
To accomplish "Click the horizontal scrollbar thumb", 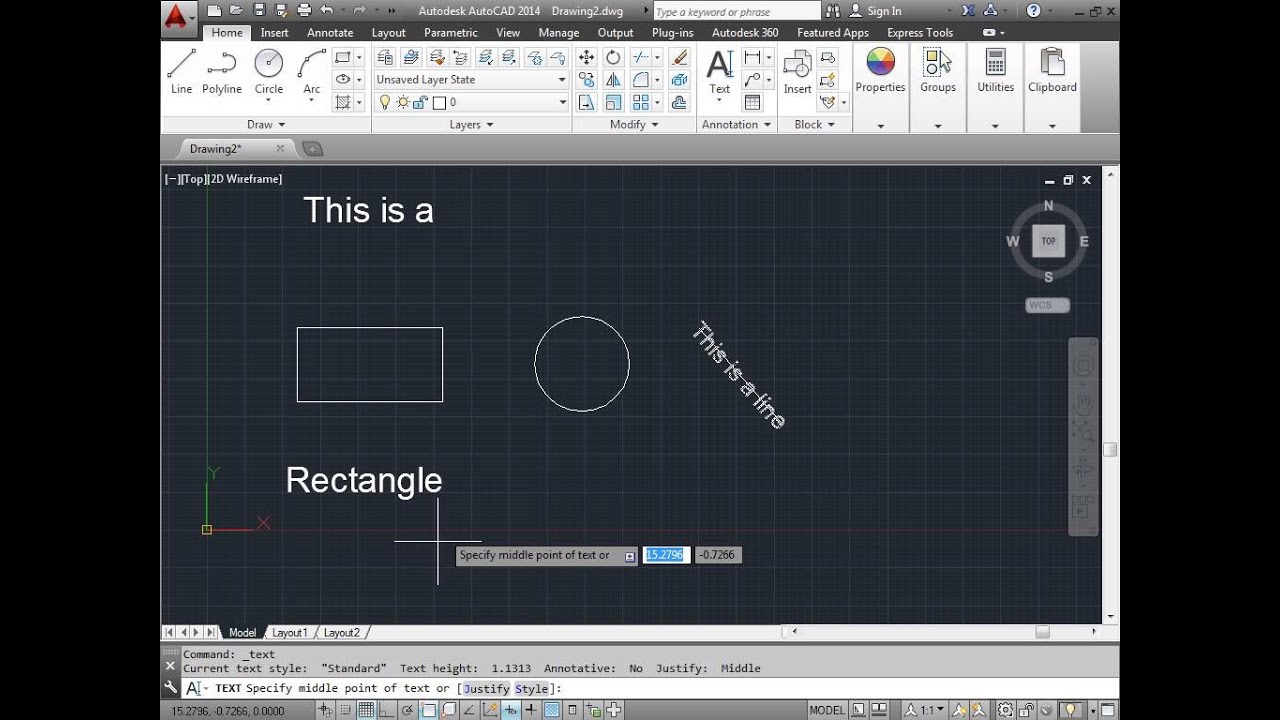I will (x=1043, y=632).
